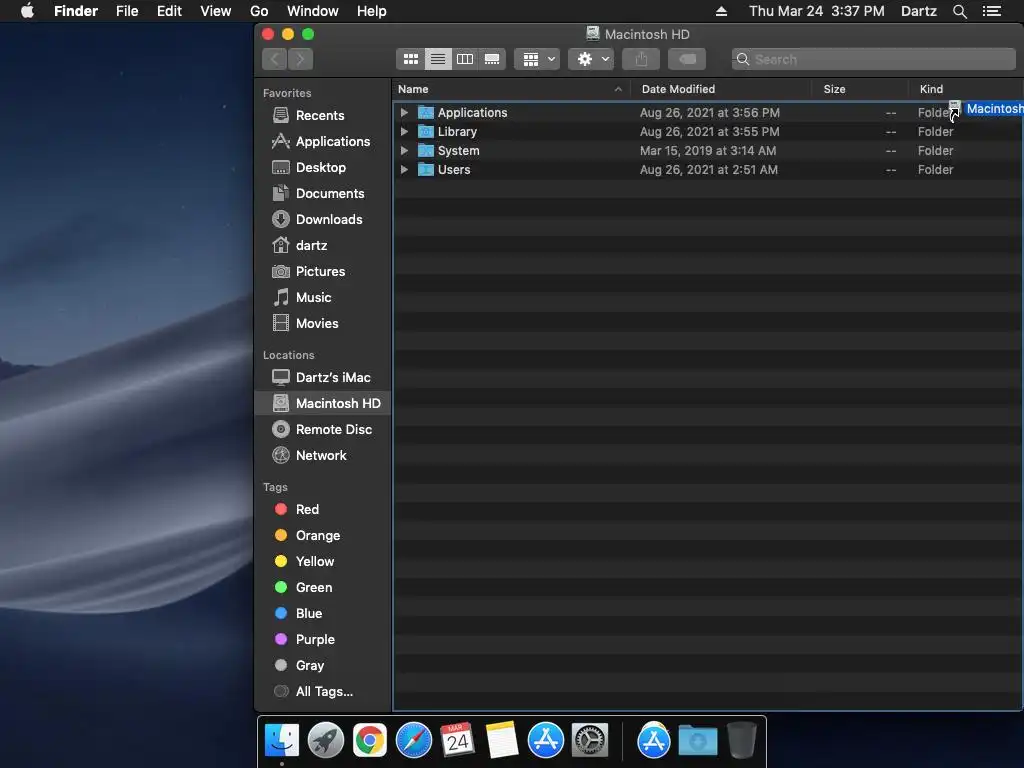The width and height of the screenshot is (1024, 768).
Task: Sort by the Kind column header
Action: tap(966, 89)
